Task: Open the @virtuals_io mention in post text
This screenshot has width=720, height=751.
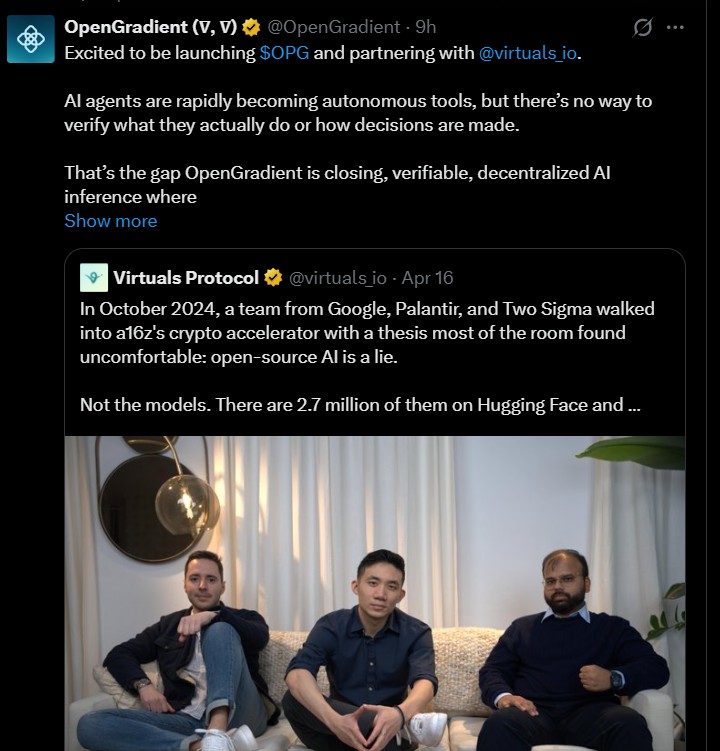Action: [x=527, y=53]
